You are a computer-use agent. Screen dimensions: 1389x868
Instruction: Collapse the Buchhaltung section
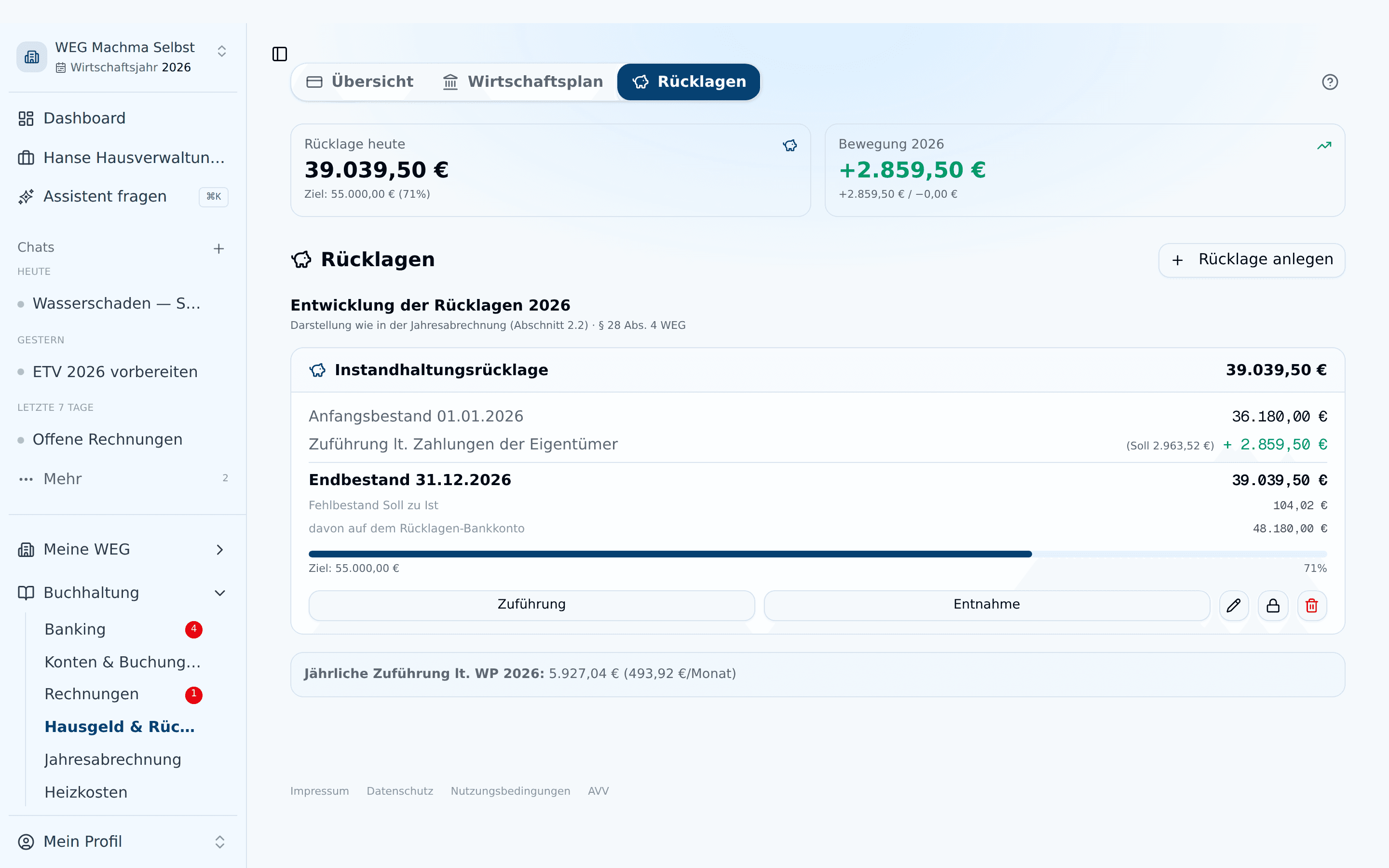(123, 593)
